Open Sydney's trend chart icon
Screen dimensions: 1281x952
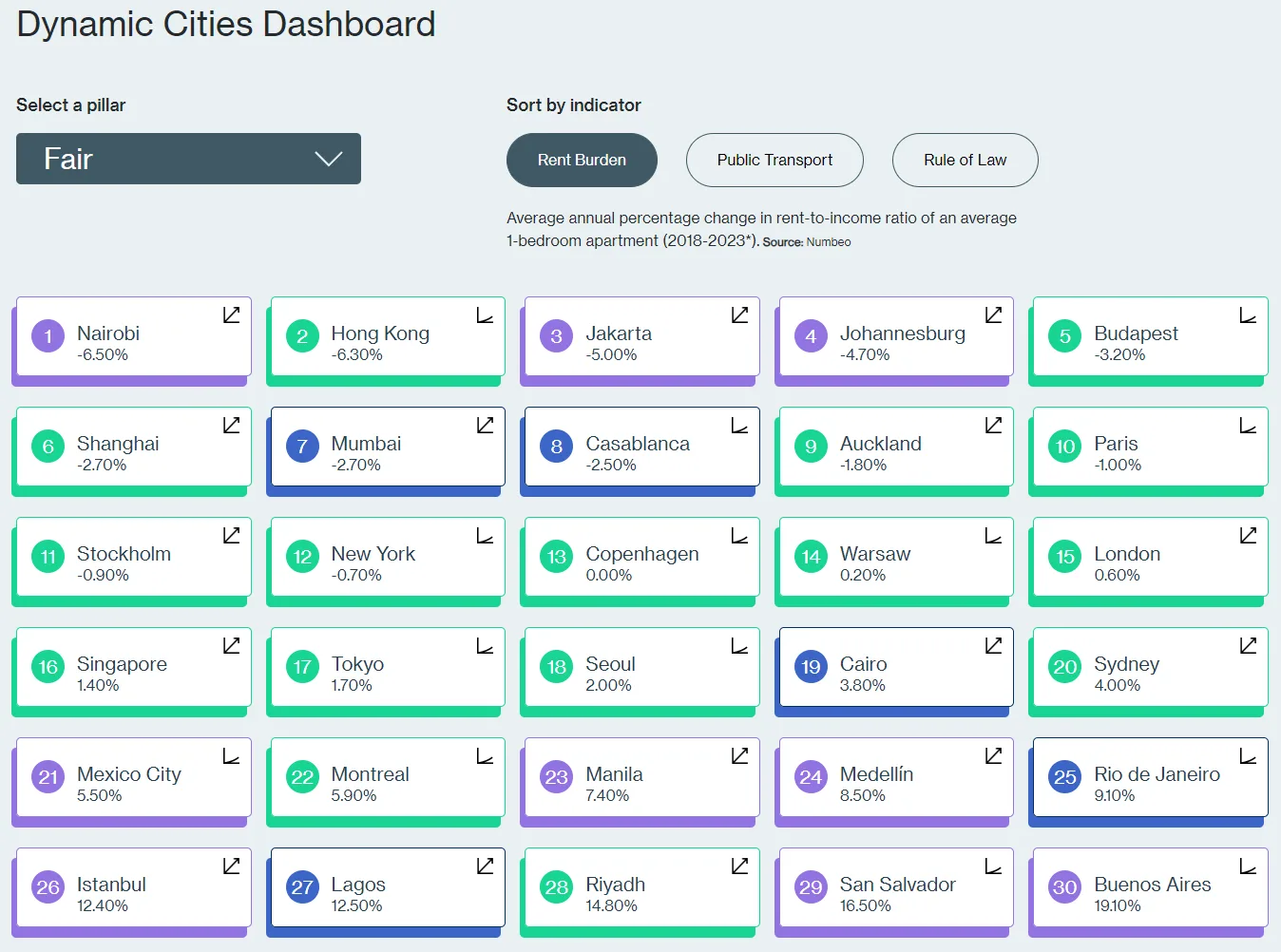tap(1248, 645)
